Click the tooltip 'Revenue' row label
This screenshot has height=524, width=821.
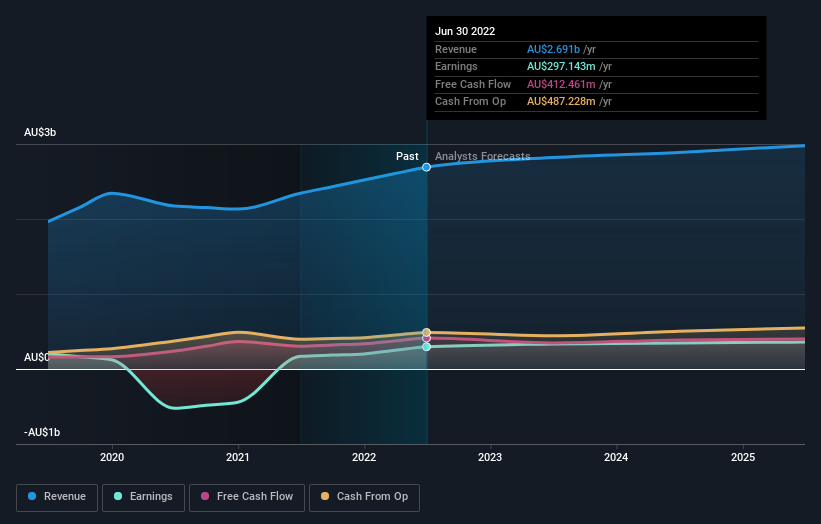click(x=456, y=49)
